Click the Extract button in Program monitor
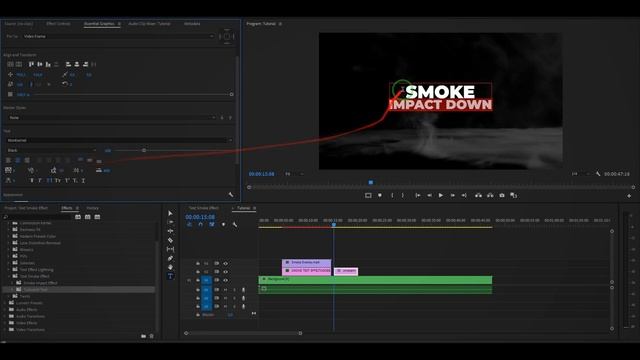 coord(490,196)
